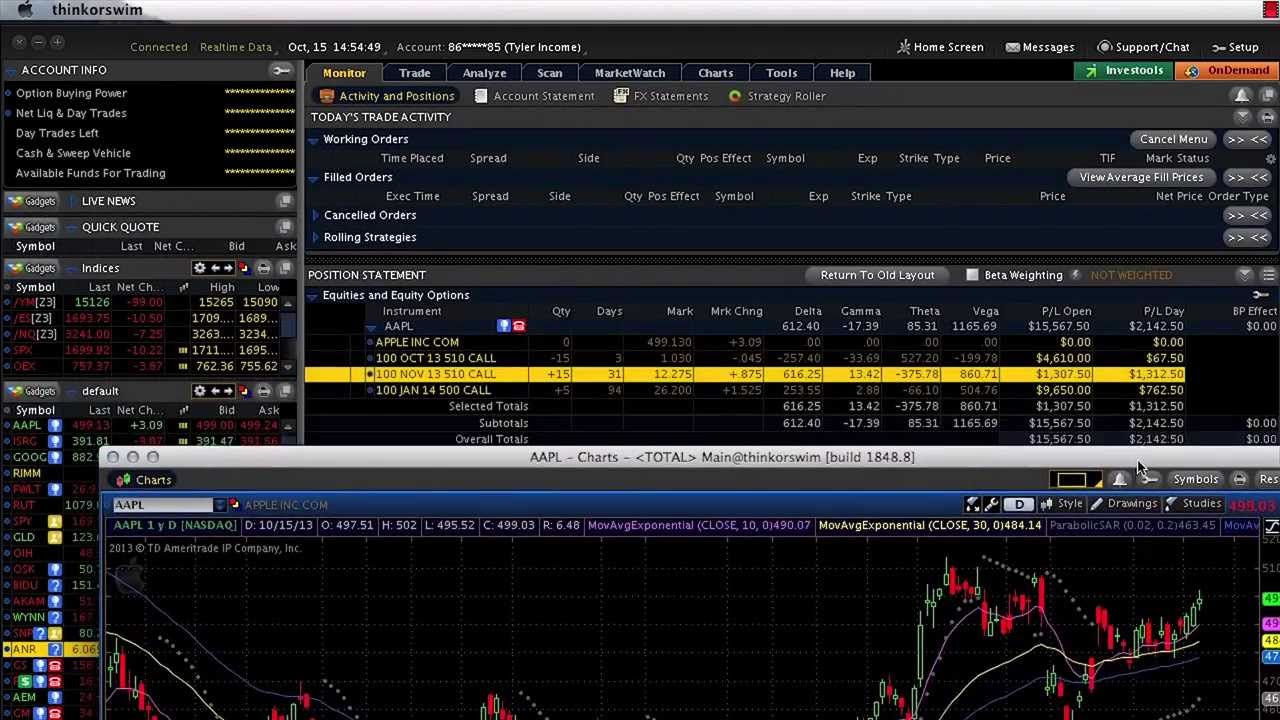Open Support/Chat
This screenshot has height=720, width=1280.
point(1144,47)
